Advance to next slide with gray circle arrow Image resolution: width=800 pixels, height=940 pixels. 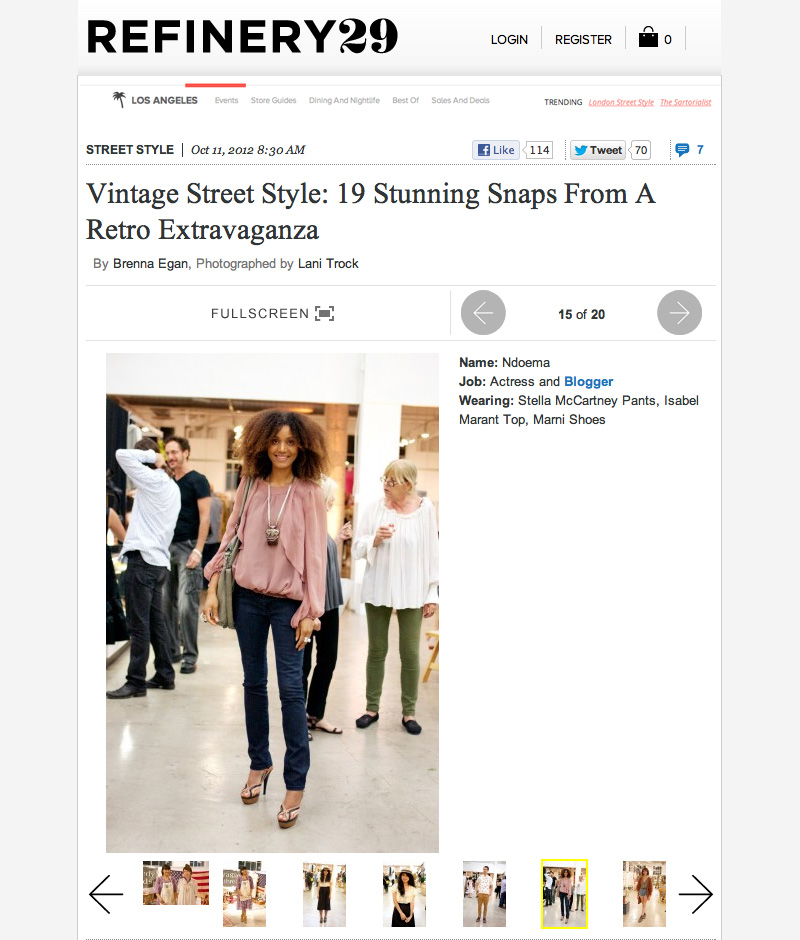pos(679,313)
